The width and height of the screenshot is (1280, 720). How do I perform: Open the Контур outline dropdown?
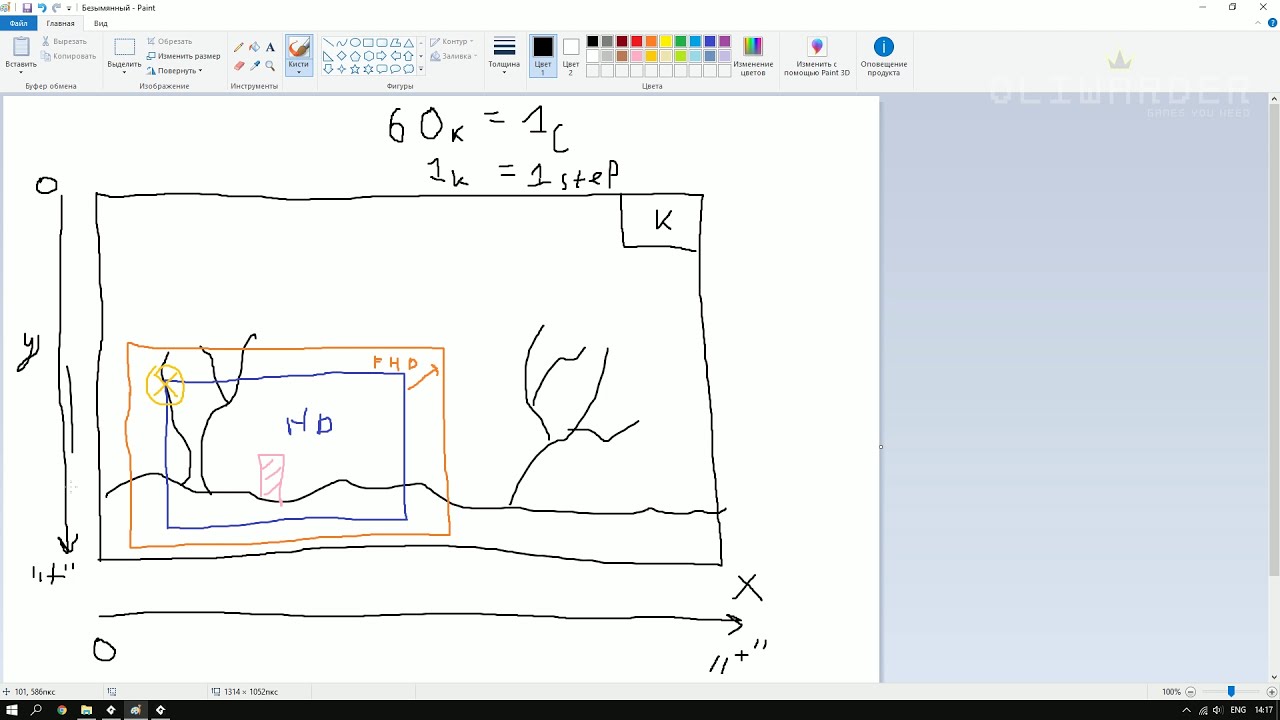click(452, 42)
